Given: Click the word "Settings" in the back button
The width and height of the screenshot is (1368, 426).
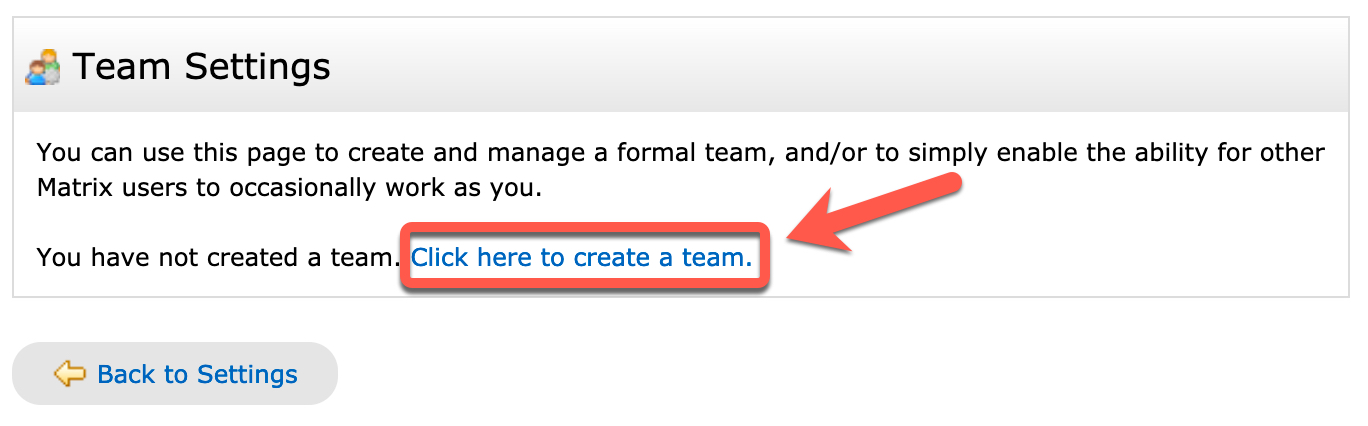Looking at the screenshot, I should pyautogui.click(x=247, y=375).
